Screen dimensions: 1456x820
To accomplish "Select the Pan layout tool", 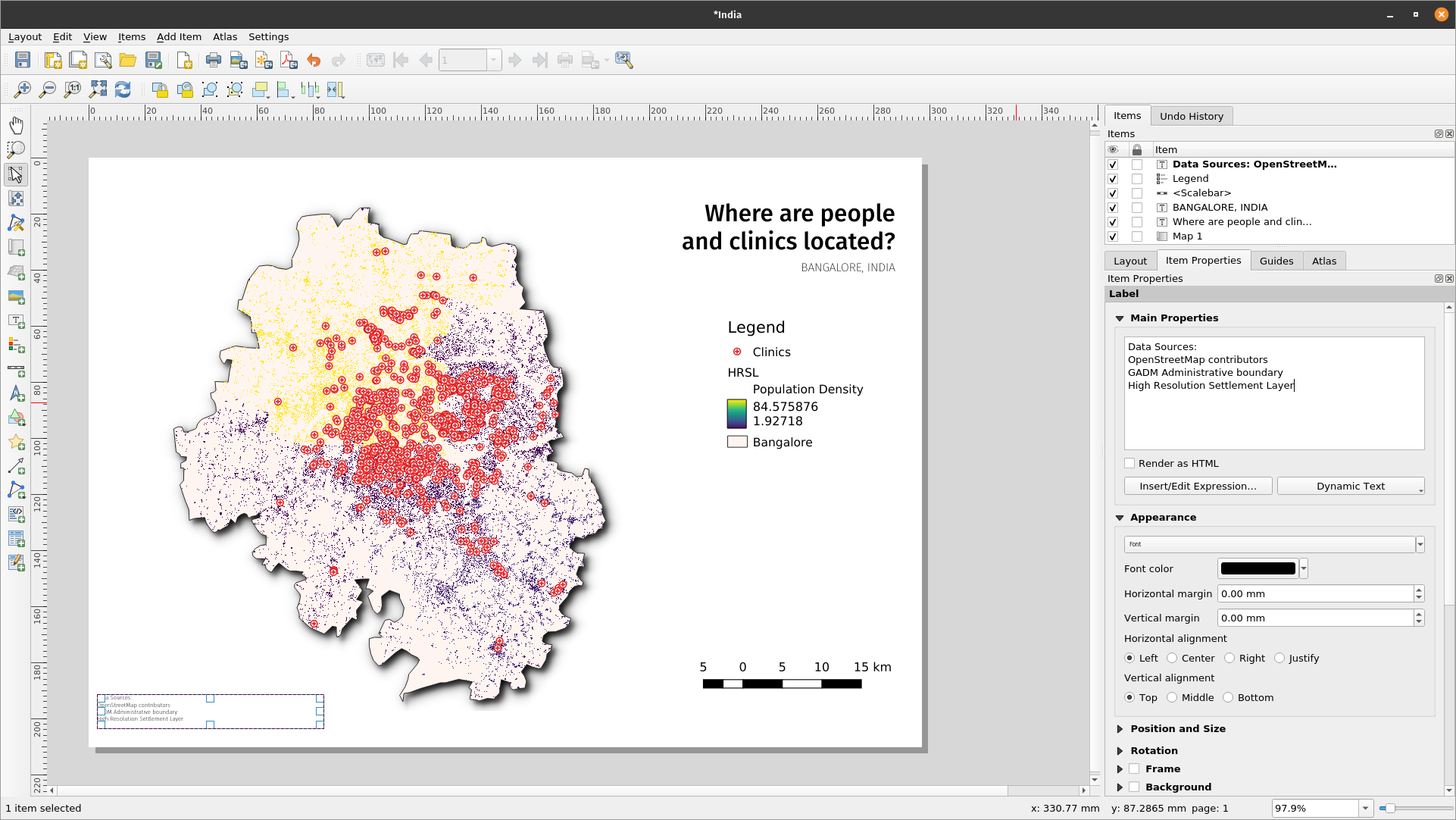I will point(16,125).
